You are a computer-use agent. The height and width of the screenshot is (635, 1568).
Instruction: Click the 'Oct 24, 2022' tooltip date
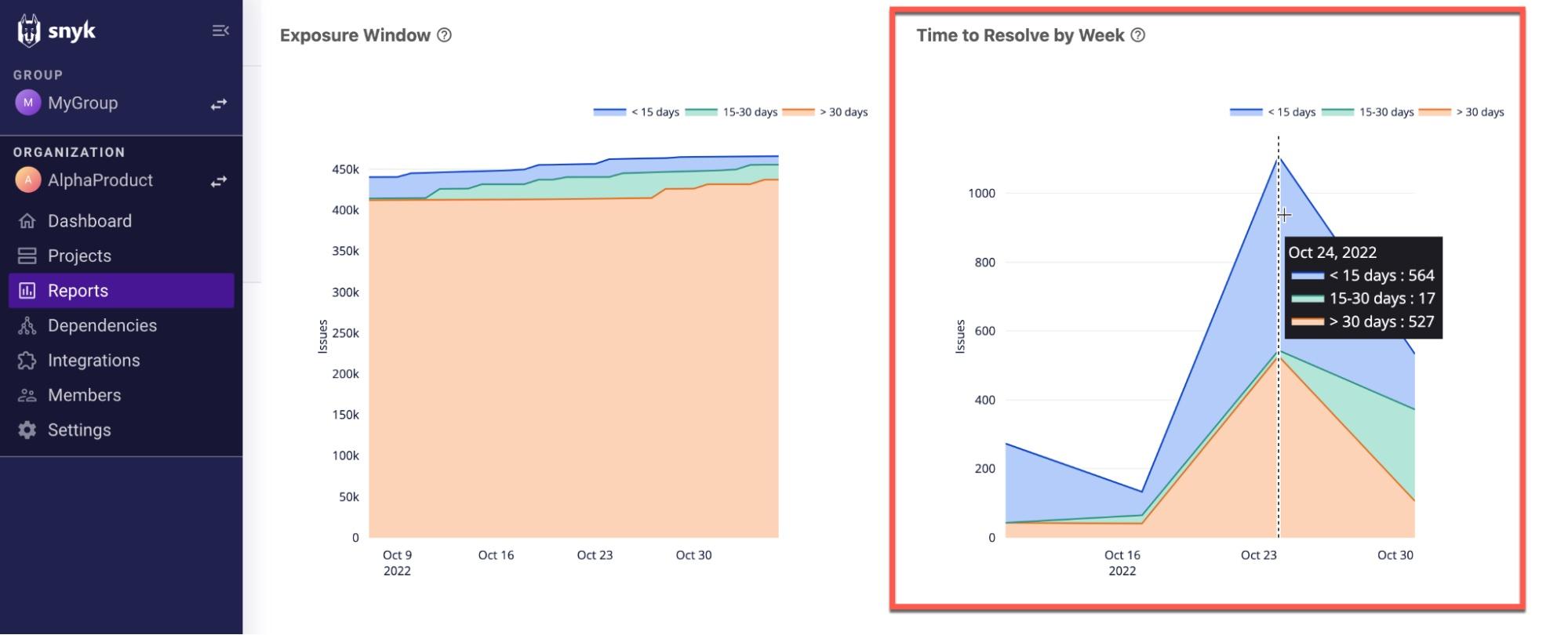[x=1333, y=252]
